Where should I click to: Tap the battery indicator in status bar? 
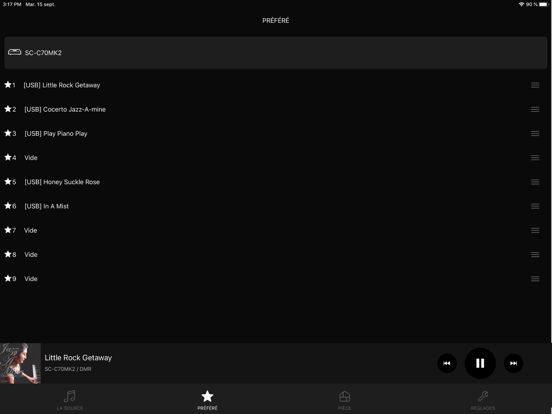(544, 4)
